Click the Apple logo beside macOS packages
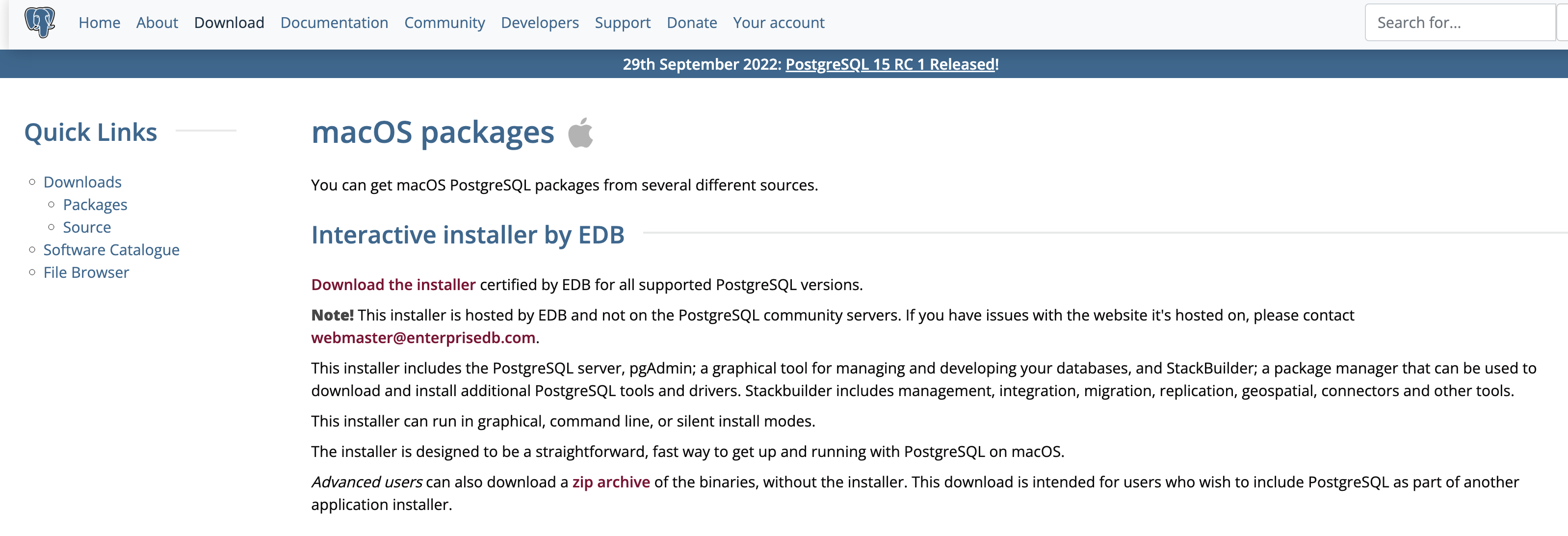 pyautogui.click(x=581, y=133)
